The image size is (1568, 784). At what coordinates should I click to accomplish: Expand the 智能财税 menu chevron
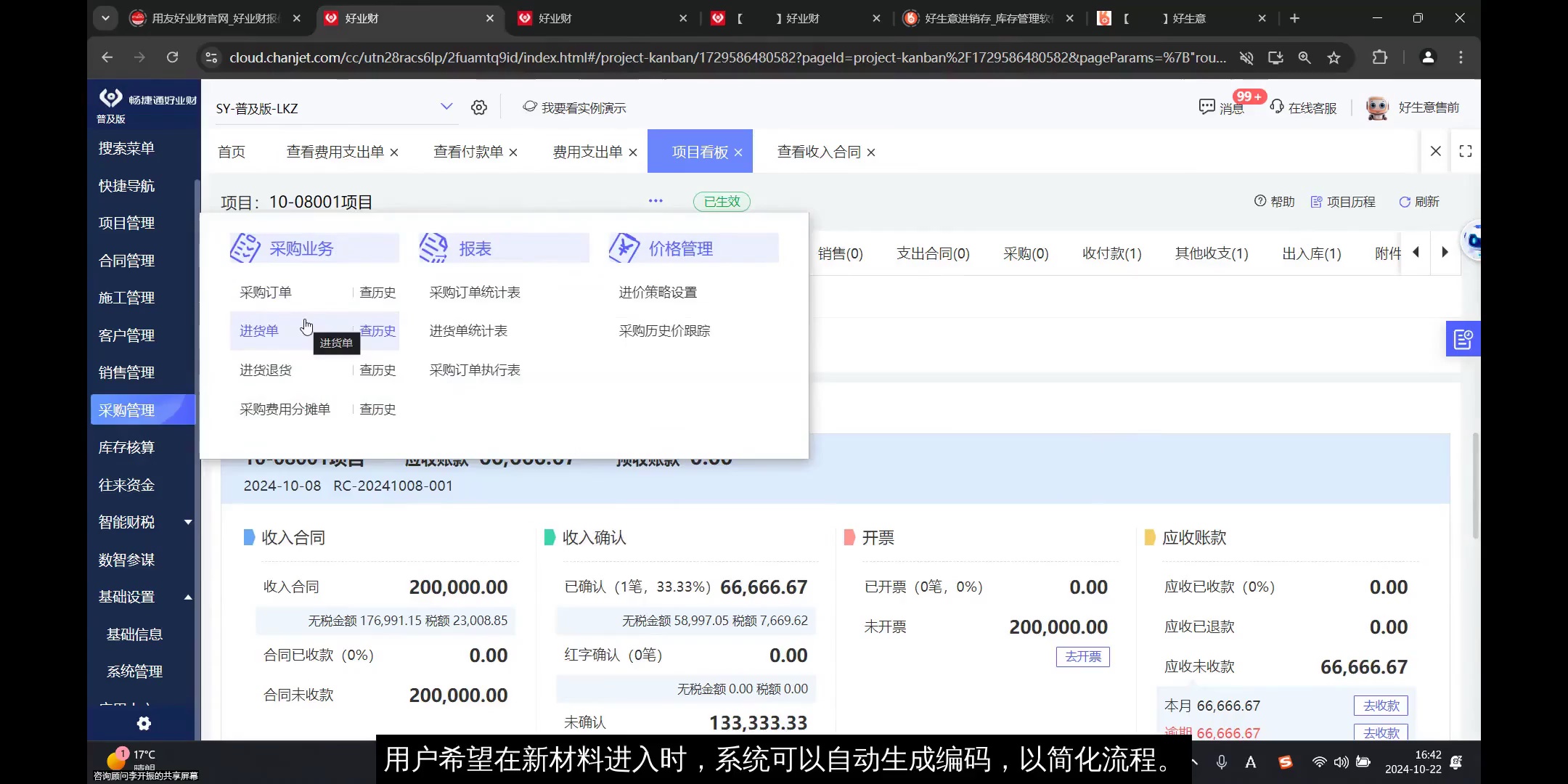[x=187, y=522]
